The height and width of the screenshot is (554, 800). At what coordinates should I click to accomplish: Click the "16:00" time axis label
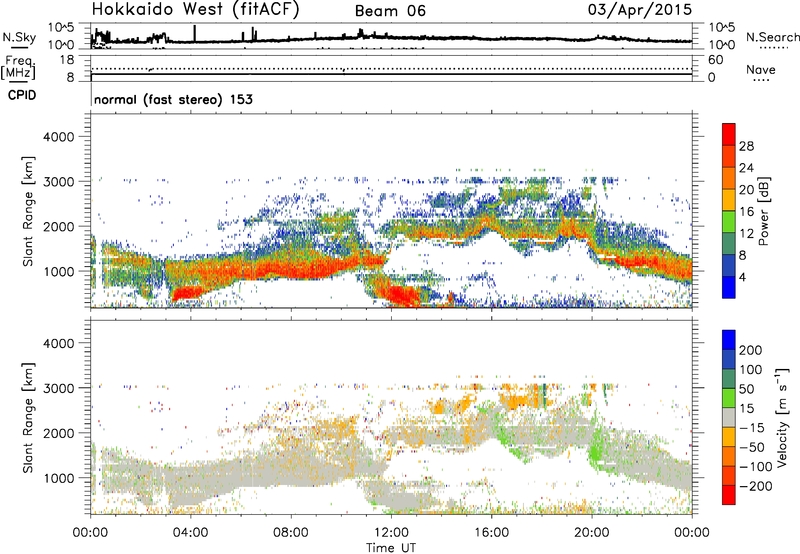(491, 533)
